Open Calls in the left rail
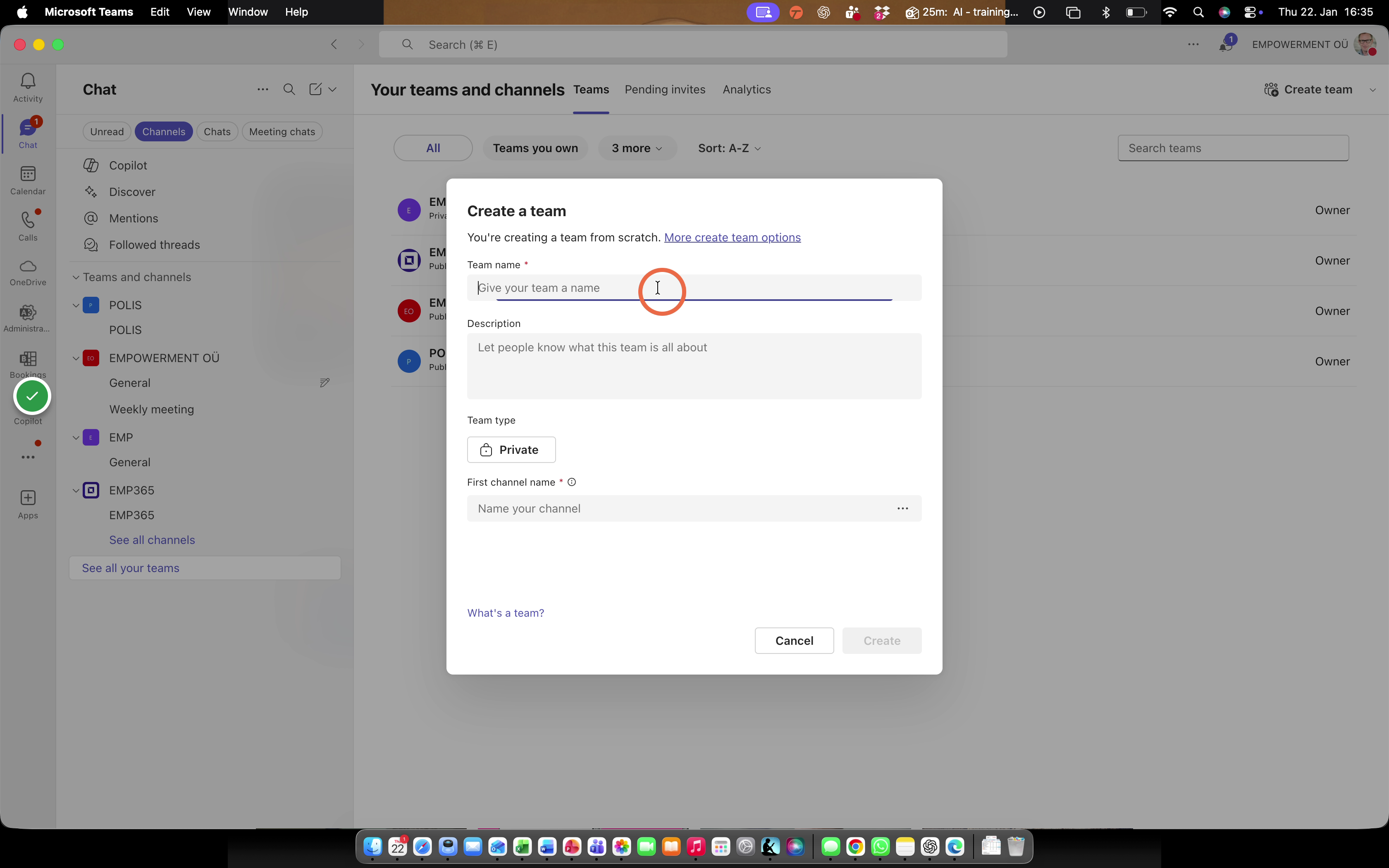Viewport: 1389px width, 868px height. click(28, 226)
